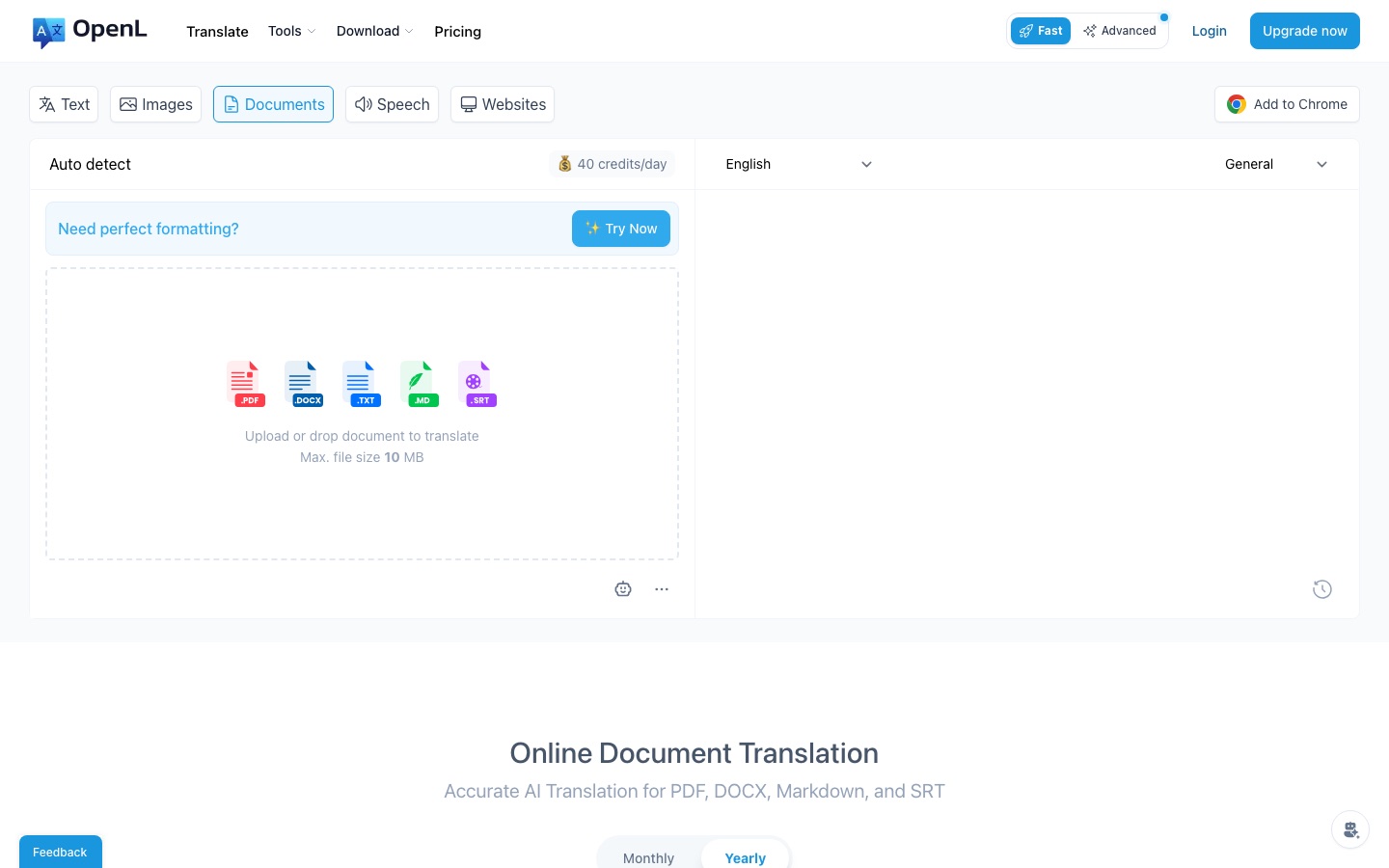Select the MD file type icon
1389x868 pixels.
tap(419, 384)
